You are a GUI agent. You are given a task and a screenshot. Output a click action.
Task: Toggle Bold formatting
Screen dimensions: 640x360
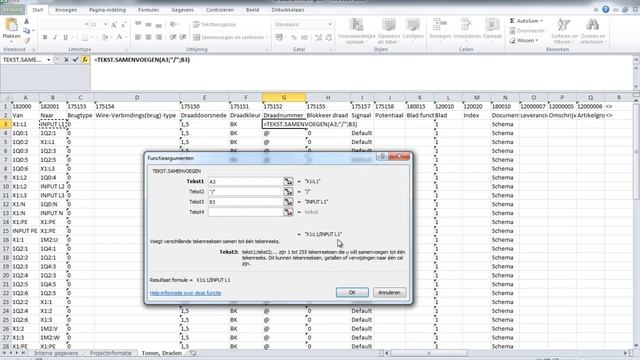click(x=45, y=37)
